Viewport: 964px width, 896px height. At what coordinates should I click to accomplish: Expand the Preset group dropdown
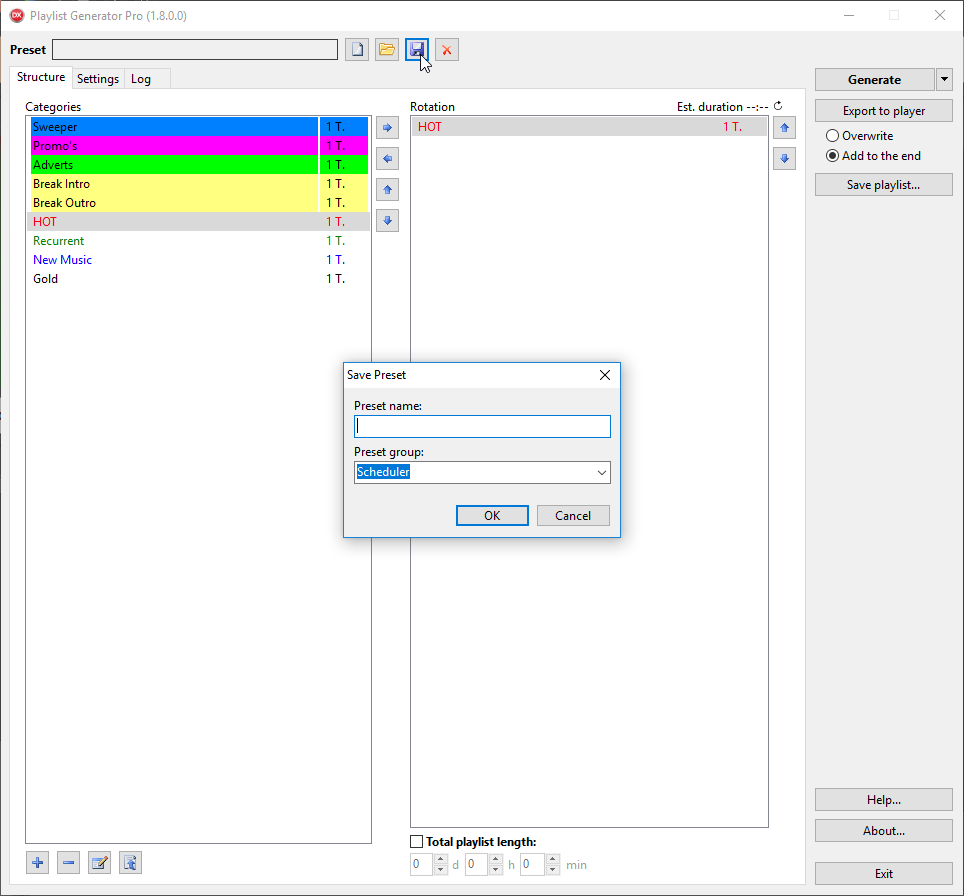pyautogui.click(x=601, y=472)
